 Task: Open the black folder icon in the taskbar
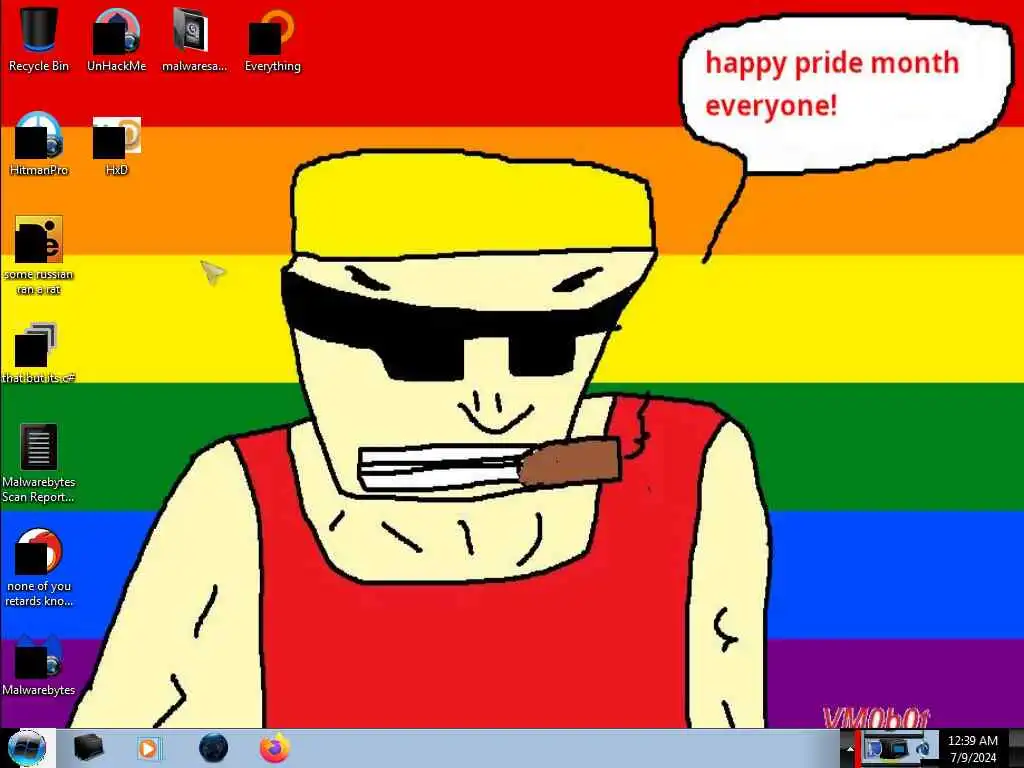[x=88, y=748]
